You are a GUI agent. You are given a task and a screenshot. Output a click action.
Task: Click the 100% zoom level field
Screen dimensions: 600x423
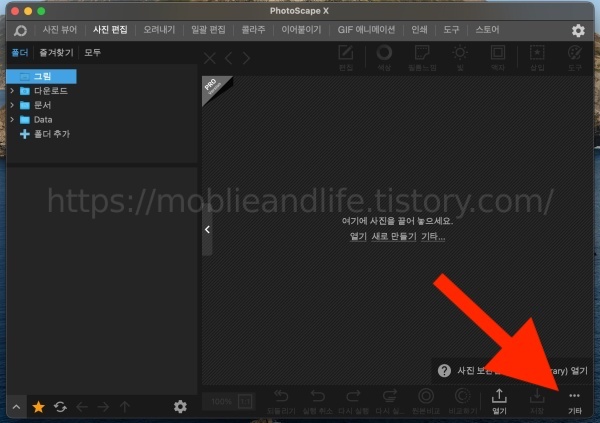(221, 402)
